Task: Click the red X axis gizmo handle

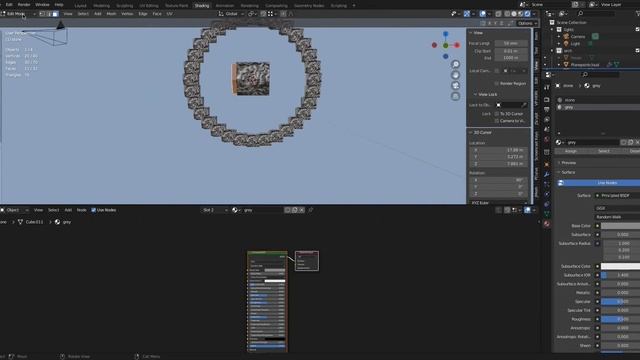Action: (x=457, y=45)
